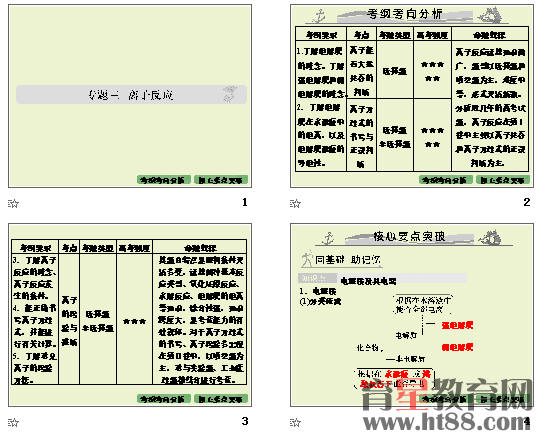Click the gray title banner on slide 1
Screen dimensions: 548x434
point(131,94)
